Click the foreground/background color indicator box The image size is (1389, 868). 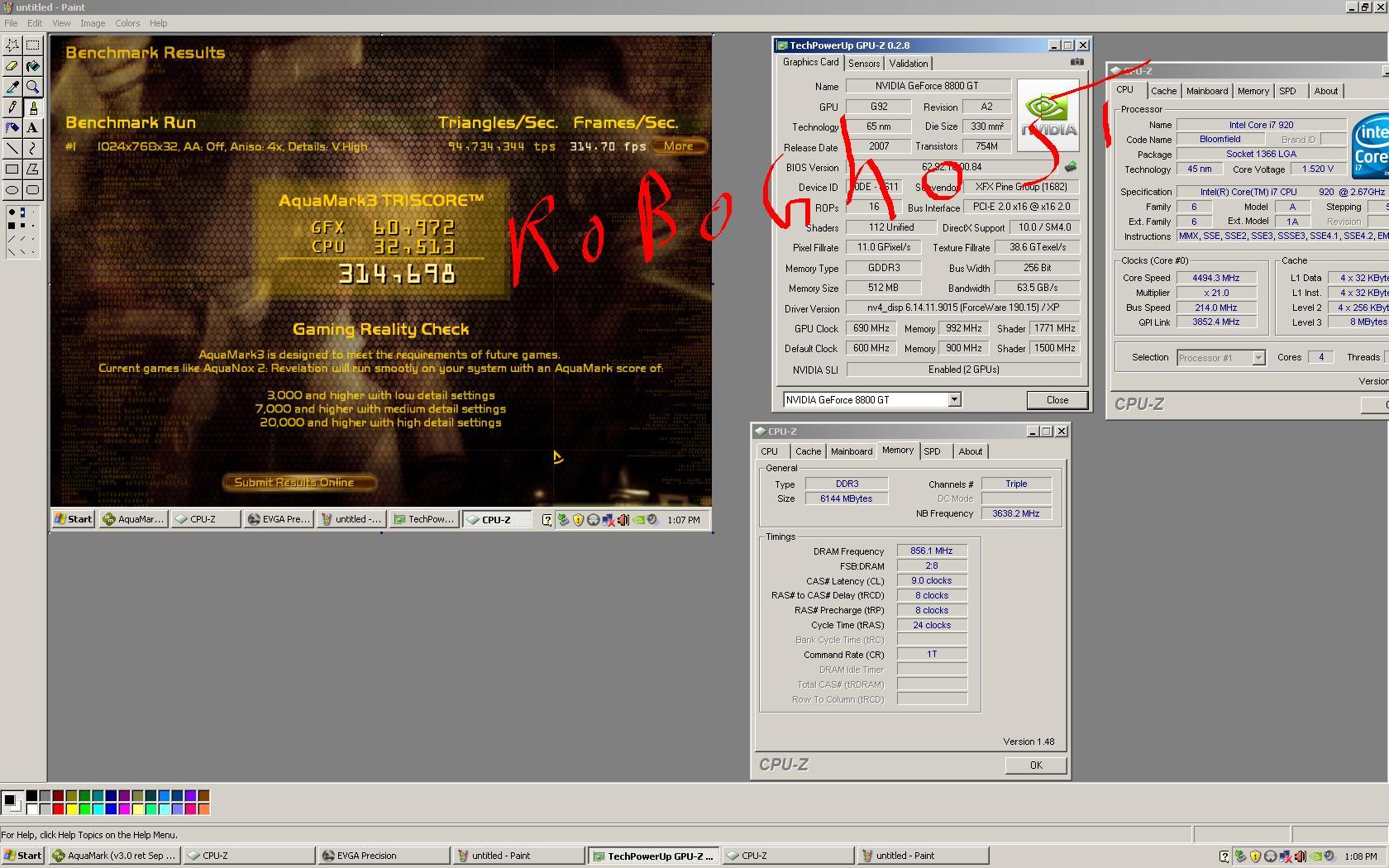pos(12,801)
